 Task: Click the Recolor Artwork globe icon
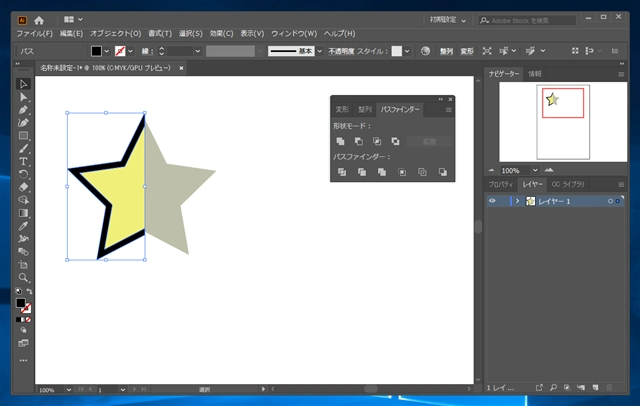click(425, 51)
